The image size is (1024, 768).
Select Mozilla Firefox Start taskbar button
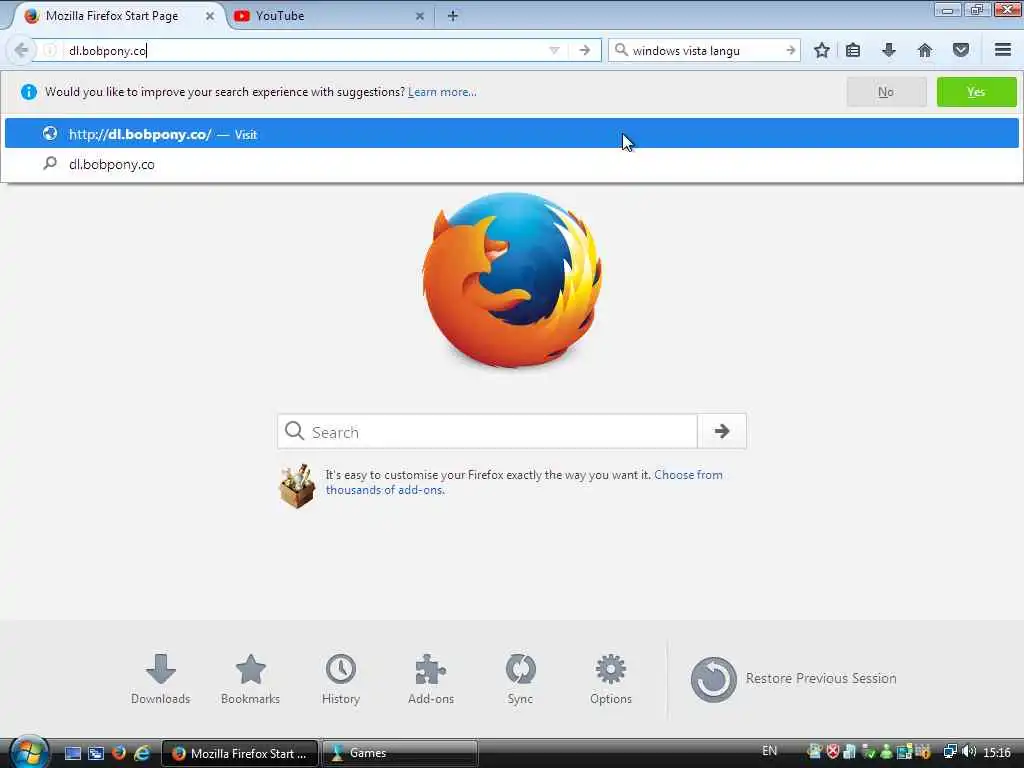pyautogui.click(x=240, y=753)
